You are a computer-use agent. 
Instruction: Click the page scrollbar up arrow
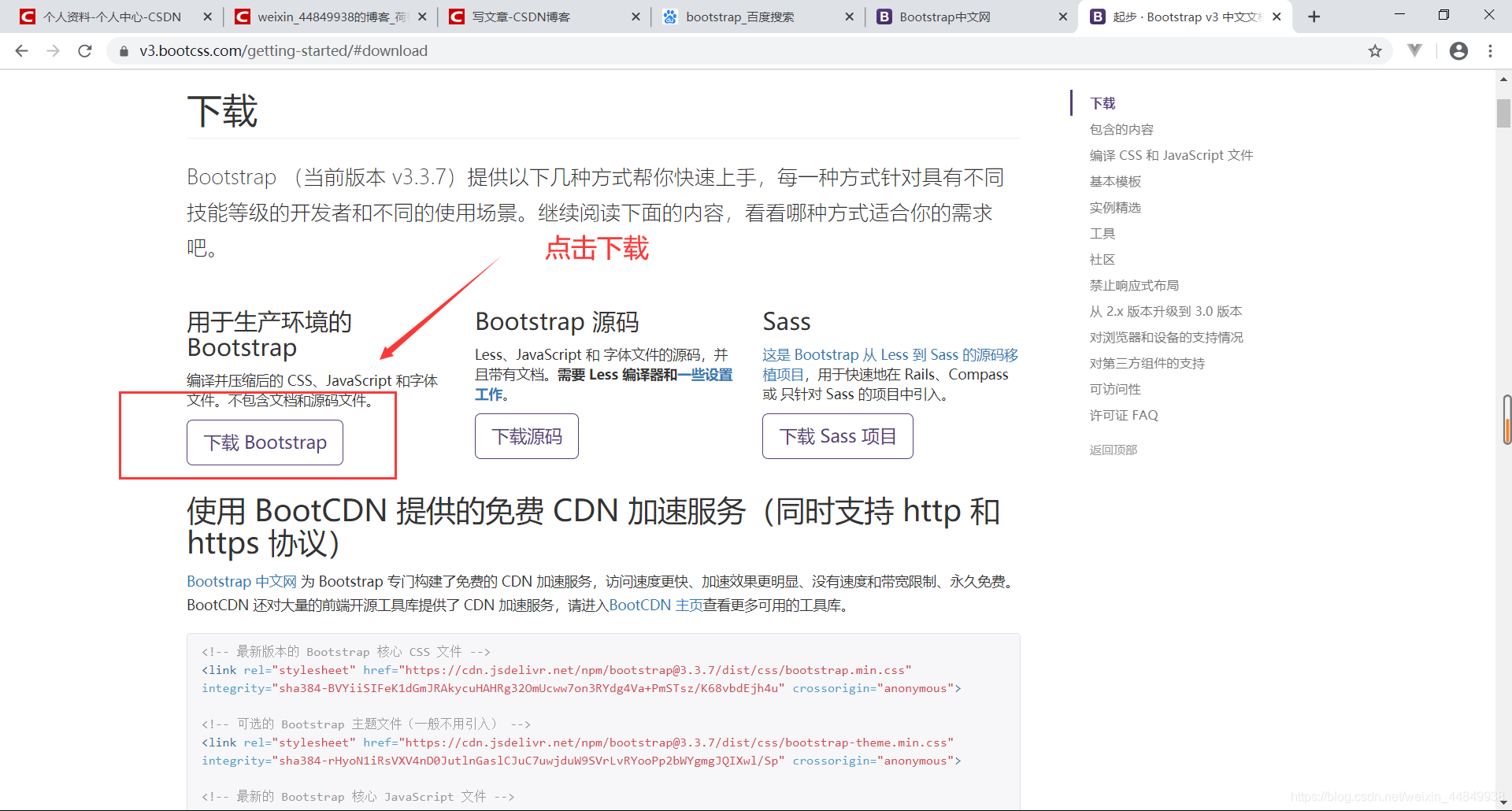tap(1503, 79)
